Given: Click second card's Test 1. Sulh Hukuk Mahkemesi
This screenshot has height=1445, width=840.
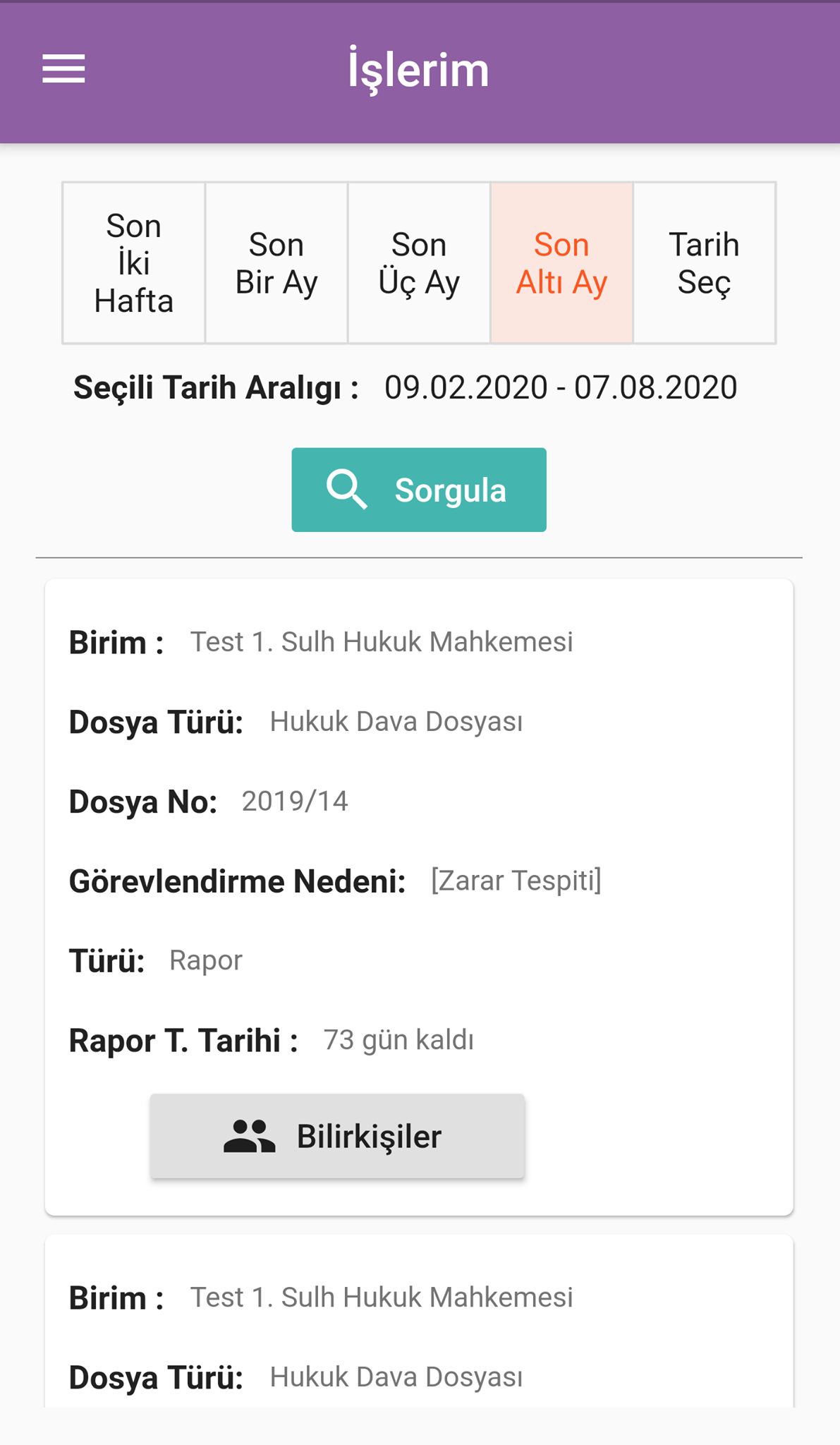Looking at the screenshot, I should point(382,1298).
